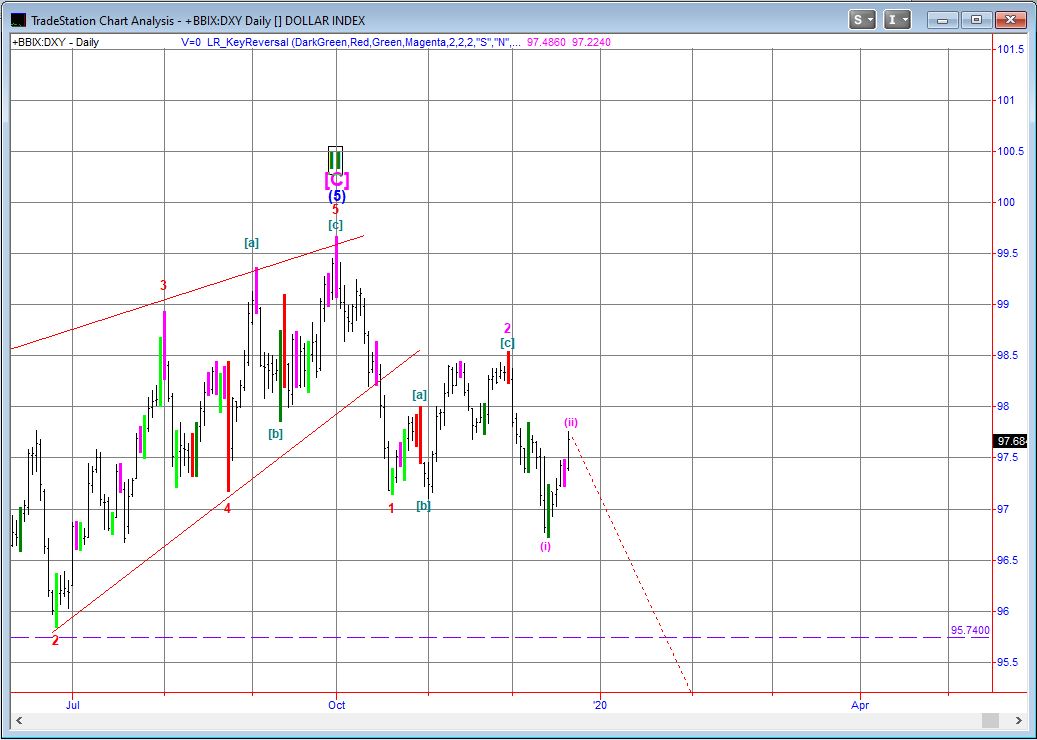Open the S symbol-linking dropdown
Screen dimensions: 1037x740
[x=862, y=19]
